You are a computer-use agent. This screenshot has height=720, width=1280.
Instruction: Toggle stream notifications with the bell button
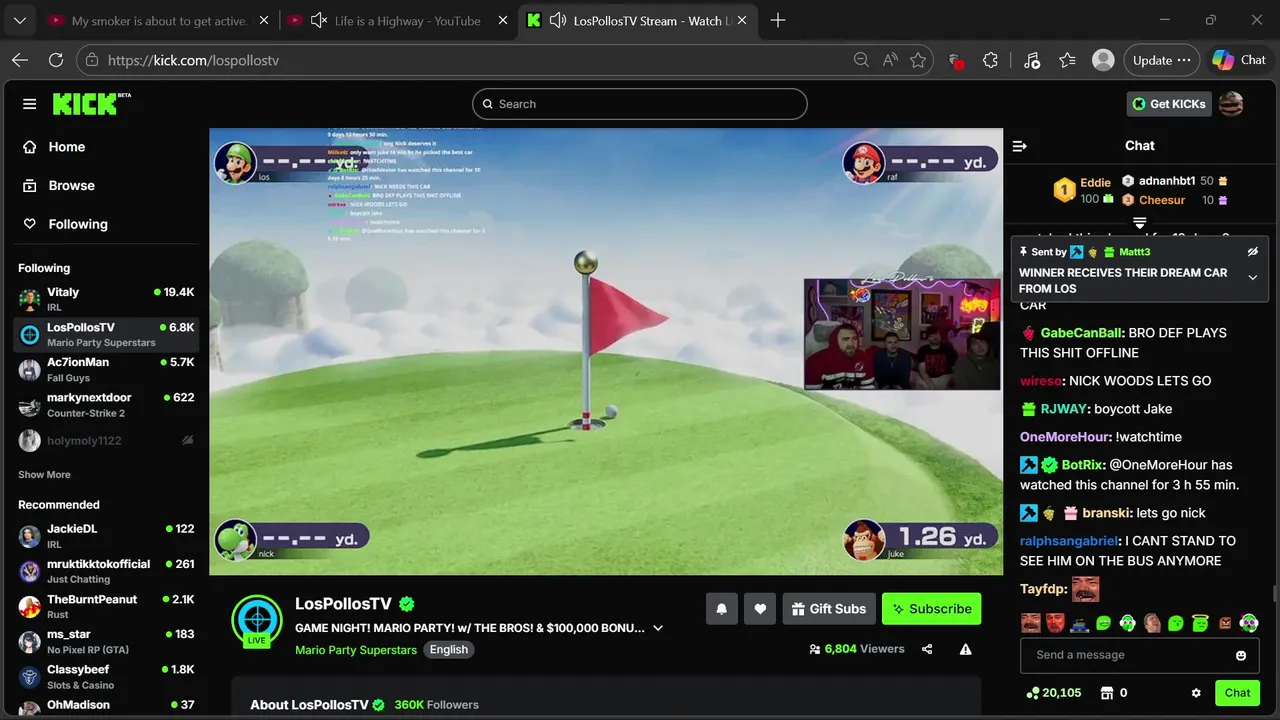click(x=722, y=609)
